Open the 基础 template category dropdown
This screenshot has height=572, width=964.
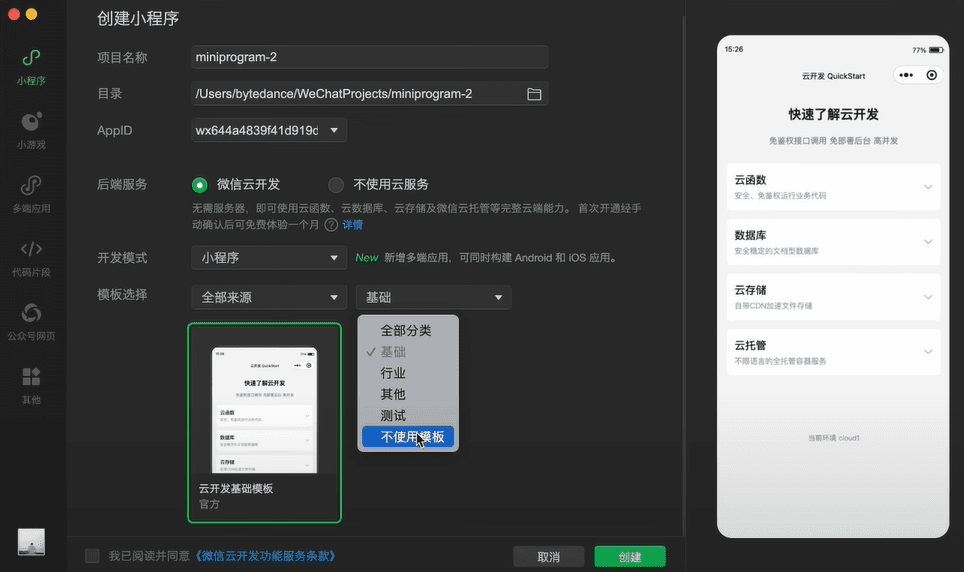433,298
